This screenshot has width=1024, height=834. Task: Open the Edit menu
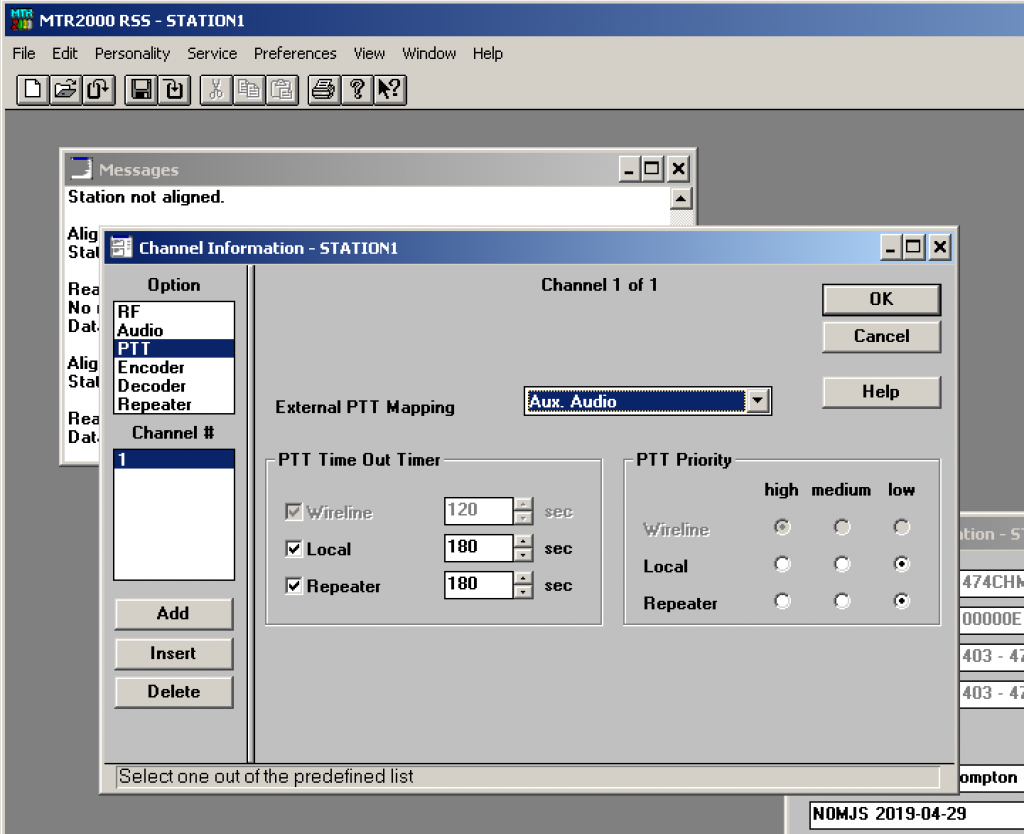tap(65, 54)
